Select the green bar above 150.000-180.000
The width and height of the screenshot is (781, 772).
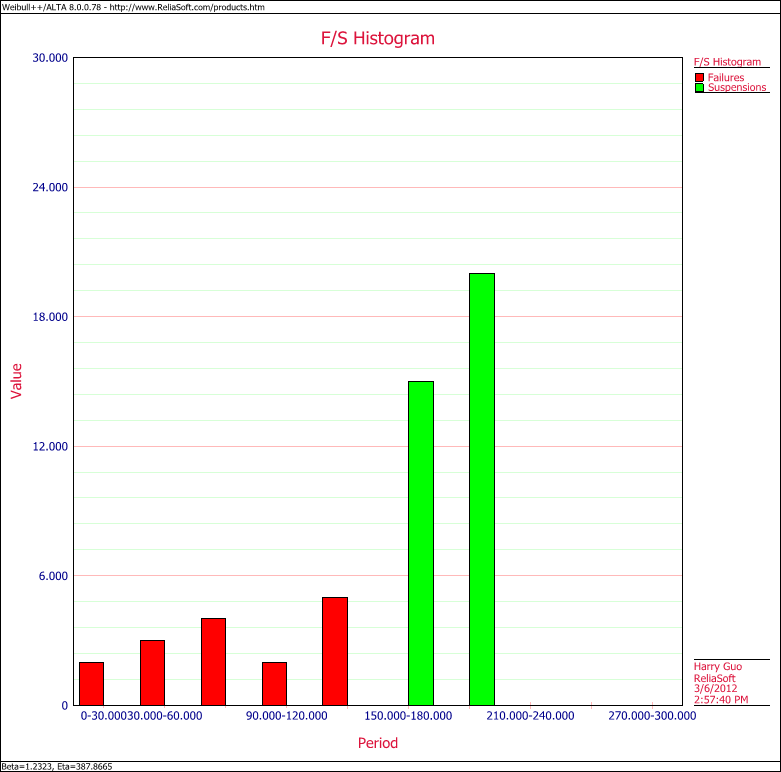click(421, 542)
